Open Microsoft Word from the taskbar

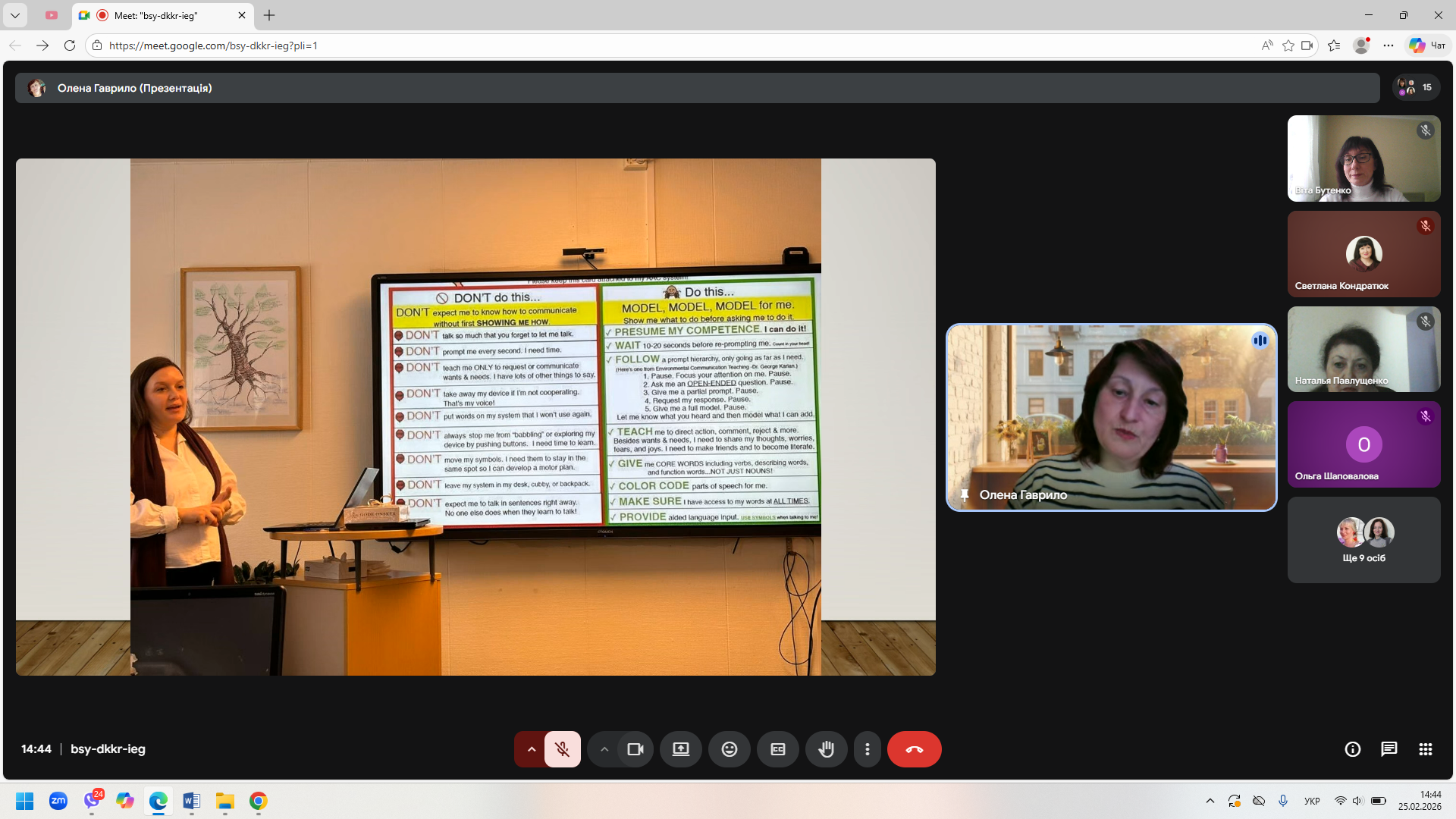click(191, 801)
